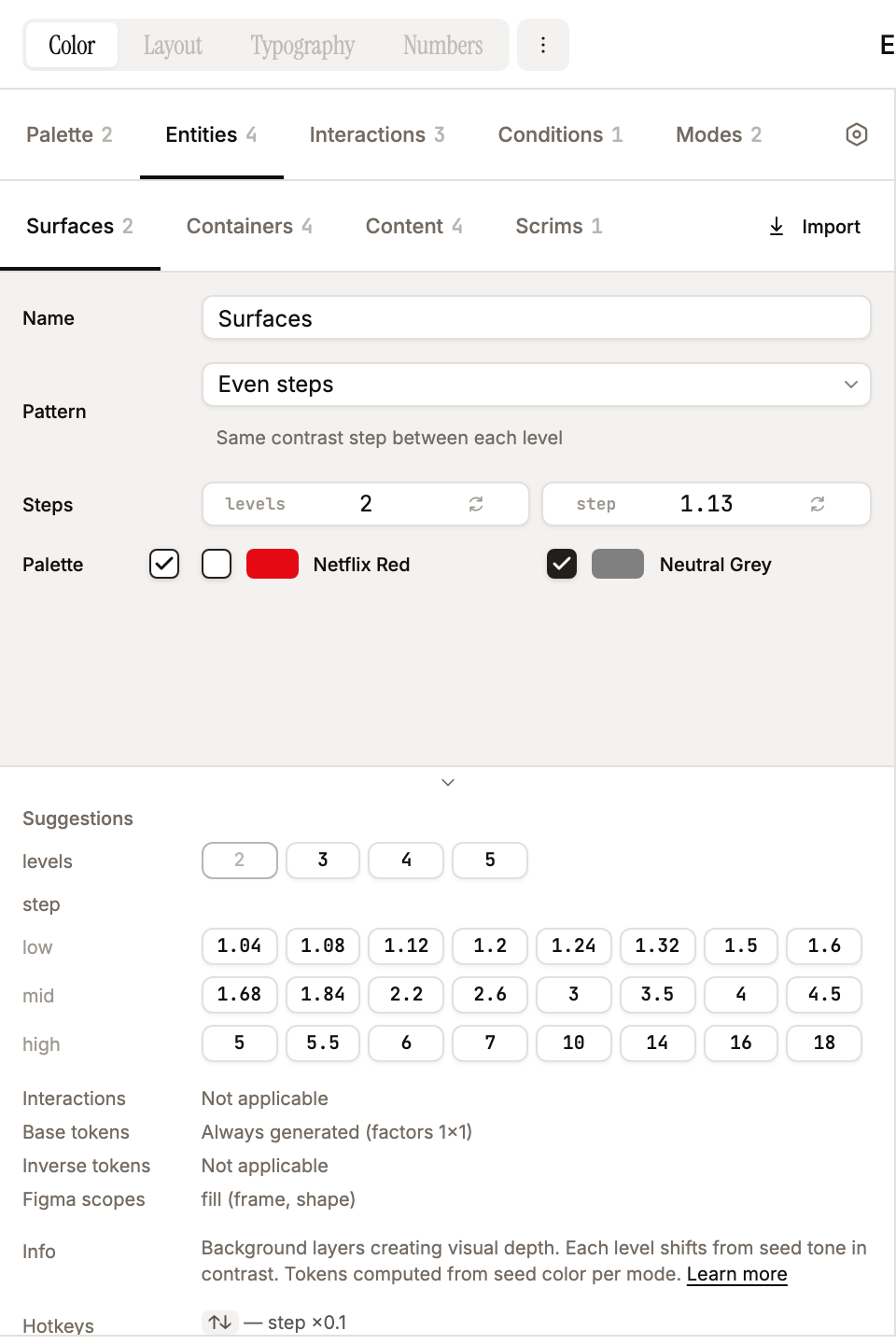Click the 'Netflix Red' palette label

click(362, 565)
